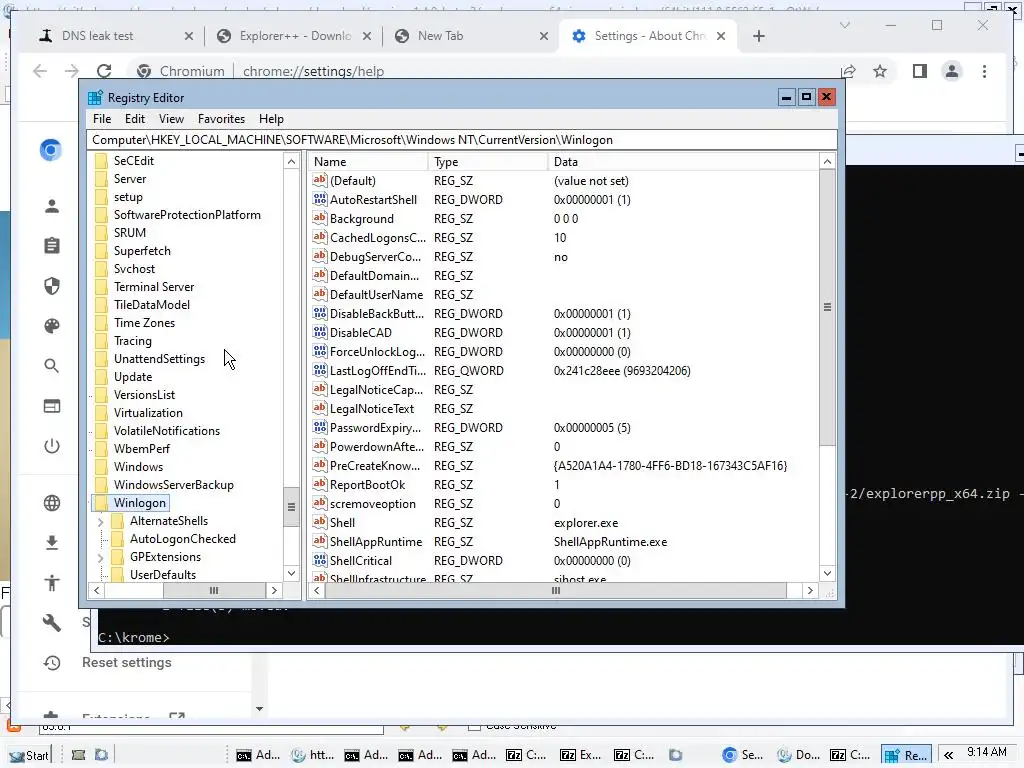Image resolution: width=1024 pixels, height=768 pixels.
Task: Click the Background value string icon
Action: coord(319,217)
